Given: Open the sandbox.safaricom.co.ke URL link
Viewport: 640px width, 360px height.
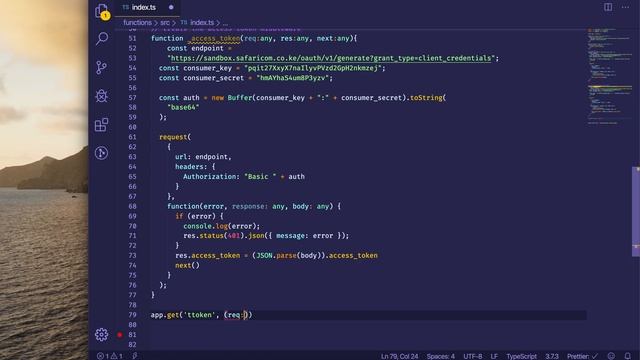Looking at the screenshot, I should (x=331, y=58).
